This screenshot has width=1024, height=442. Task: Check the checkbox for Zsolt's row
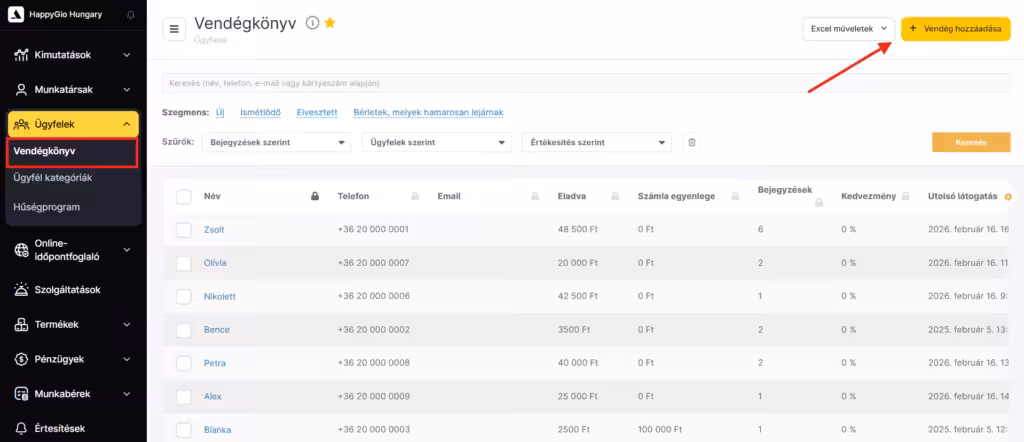183,230
